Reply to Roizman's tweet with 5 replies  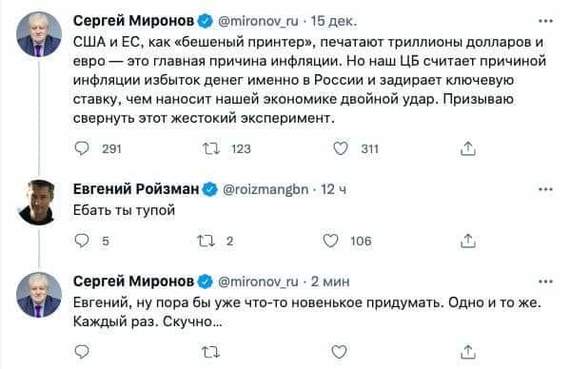[82, 240]
